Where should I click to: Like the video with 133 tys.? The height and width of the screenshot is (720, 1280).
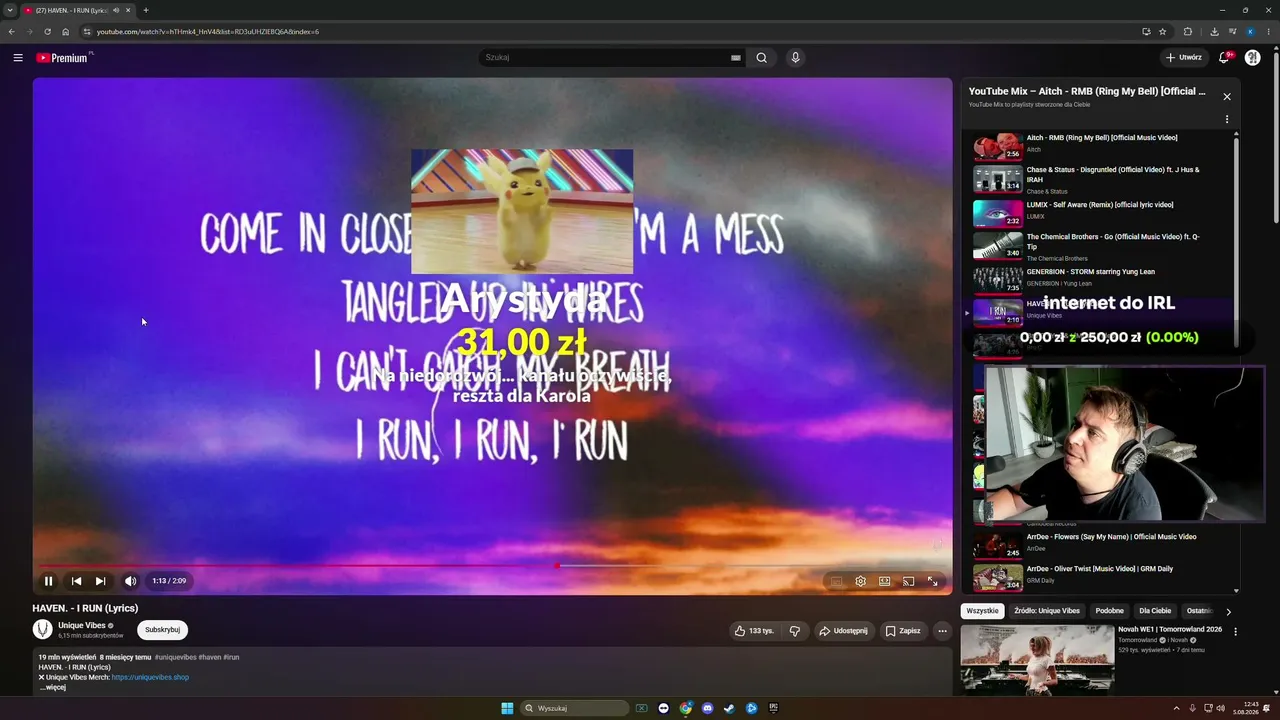pyautogui.click(x=754, y=631)
